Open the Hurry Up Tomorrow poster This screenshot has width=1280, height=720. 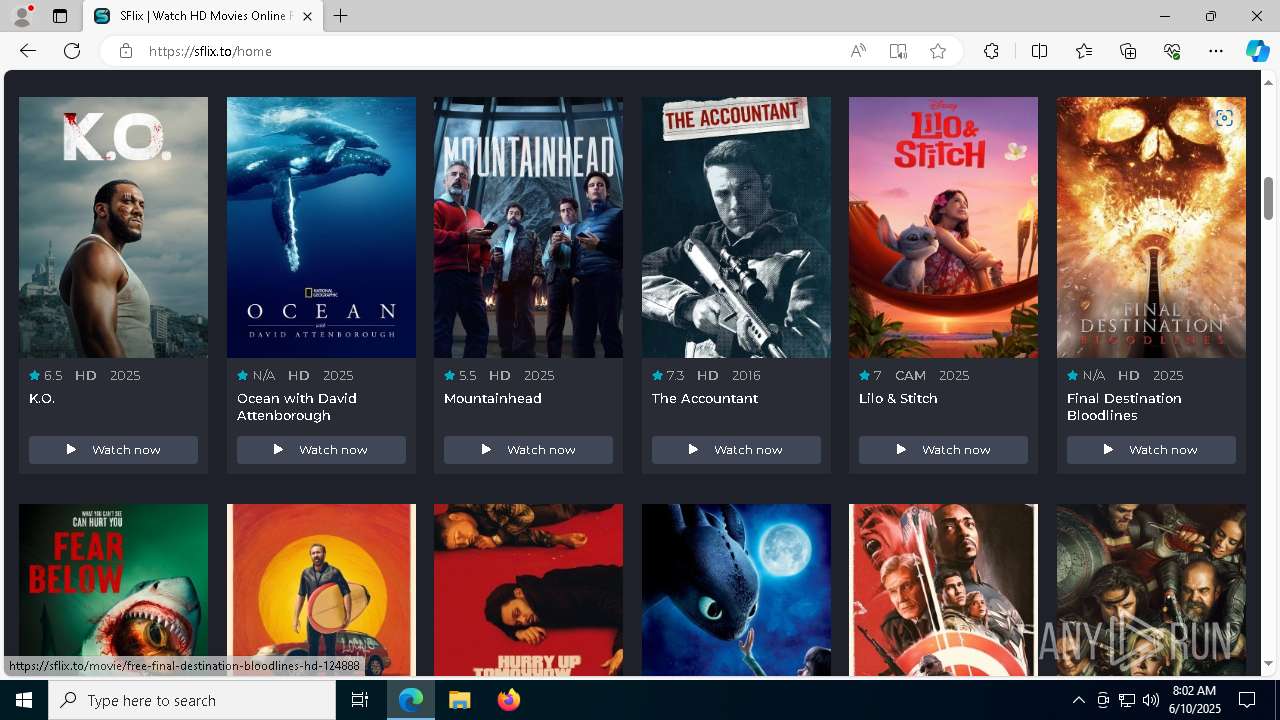[x=528, y=590]
